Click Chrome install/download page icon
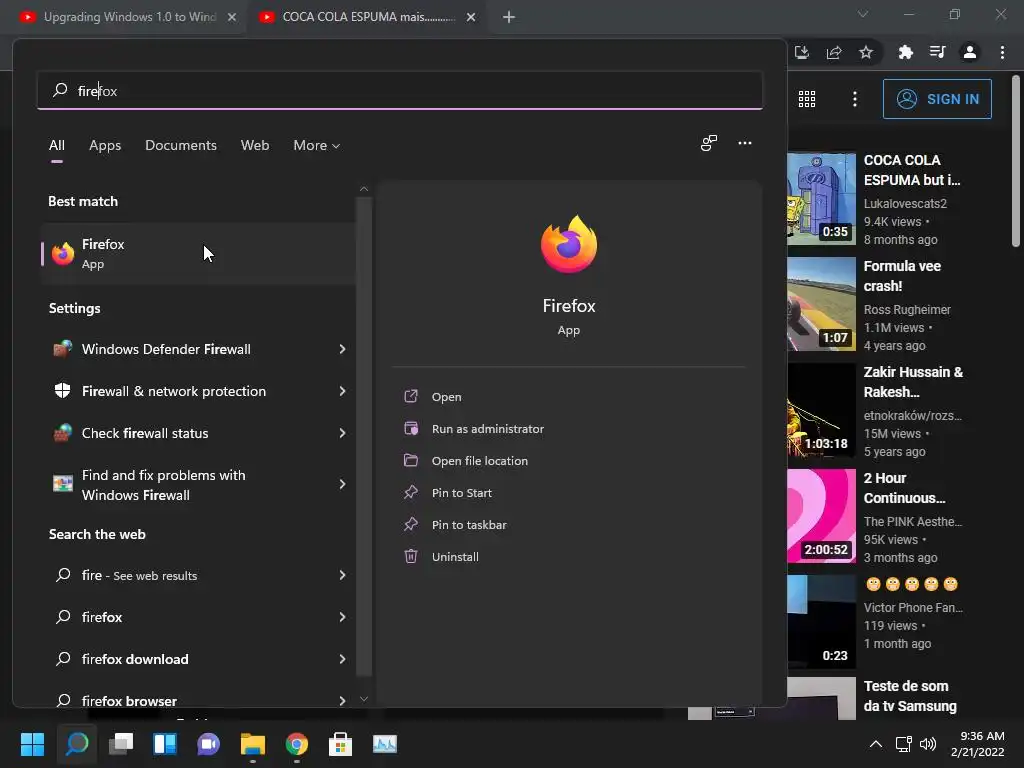Image resolution: width=1024 pixels, height=768 pixels. pyautogui.click(x=802, y=52)
